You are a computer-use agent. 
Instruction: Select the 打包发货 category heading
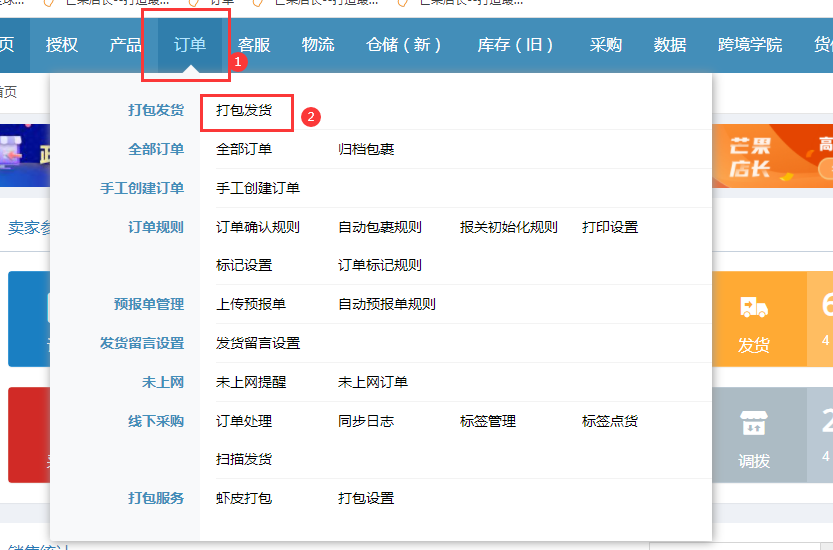tap(156, 110)
